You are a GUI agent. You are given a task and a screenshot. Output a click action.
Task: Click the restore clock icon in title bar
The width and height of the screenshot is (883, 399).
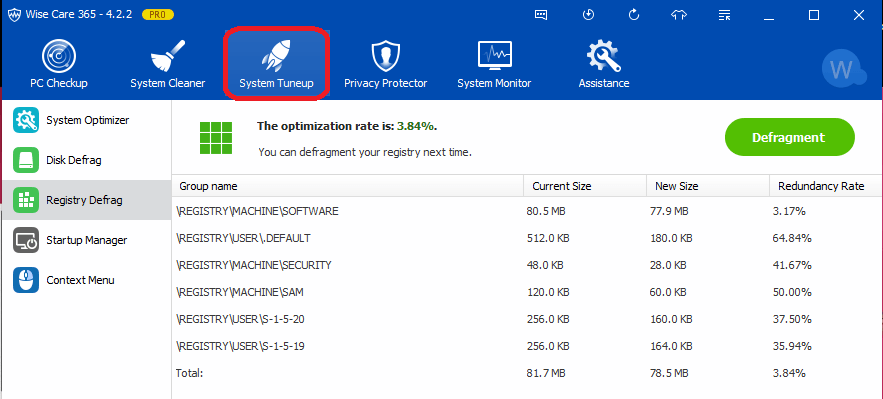pos(588,15)
